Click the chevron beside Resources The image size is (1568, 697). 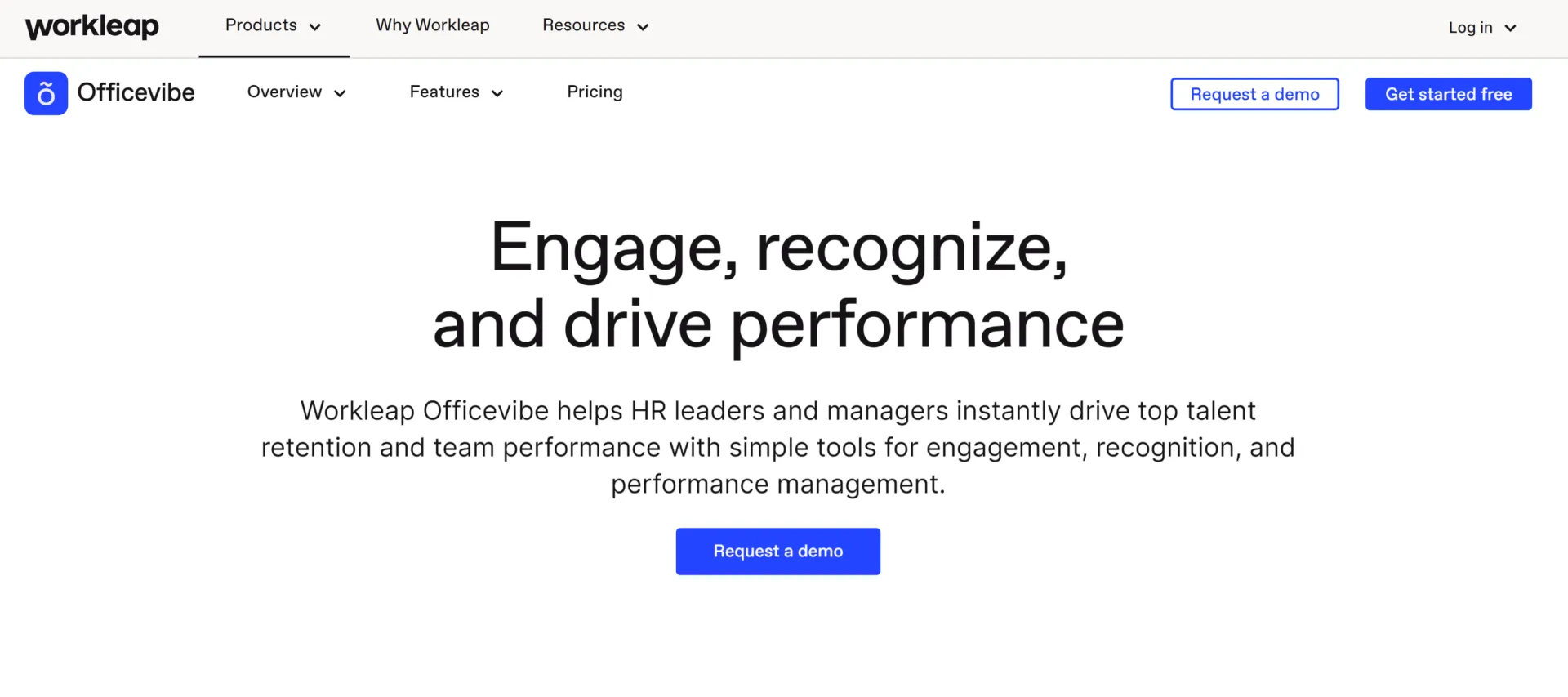pos(643,27)
